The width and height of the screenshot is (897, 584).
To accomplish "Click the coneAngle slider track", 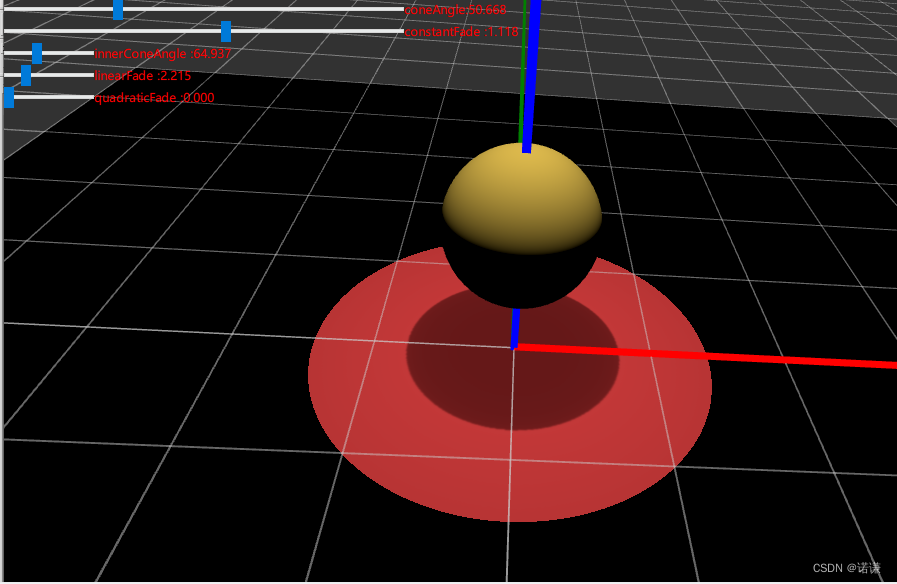I will [x=300, y=10].
